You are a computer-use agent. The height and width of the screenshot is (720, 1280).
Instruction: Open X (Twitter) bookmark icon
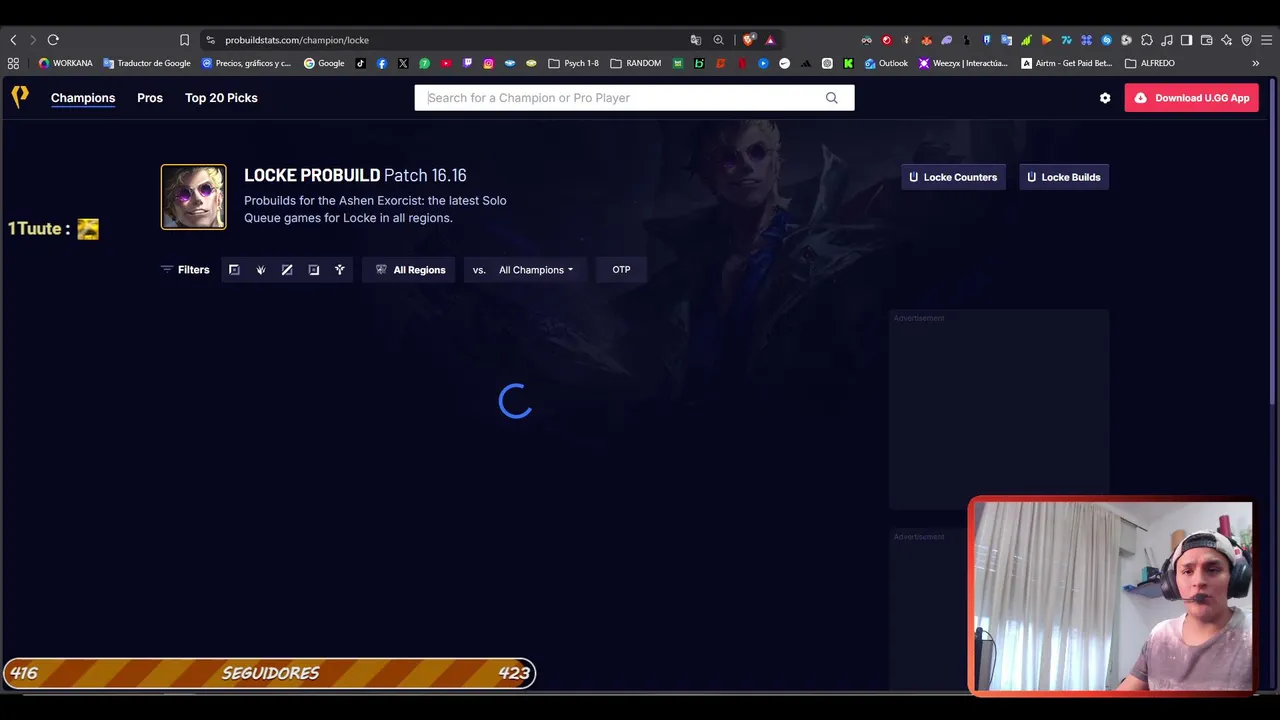403,63
